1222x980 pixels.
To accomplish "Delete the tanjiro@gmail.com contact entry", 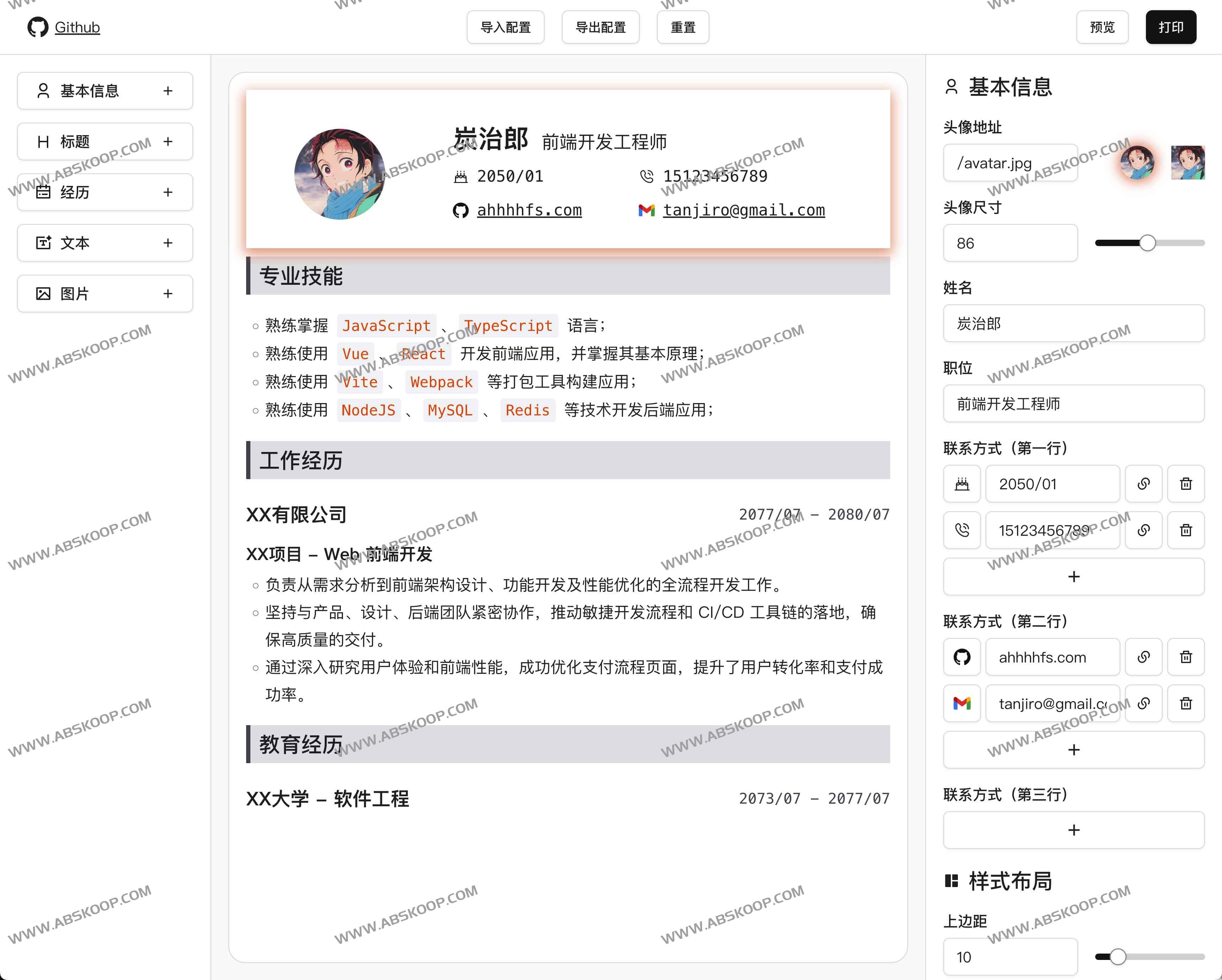I will [x=1186, y=704].
